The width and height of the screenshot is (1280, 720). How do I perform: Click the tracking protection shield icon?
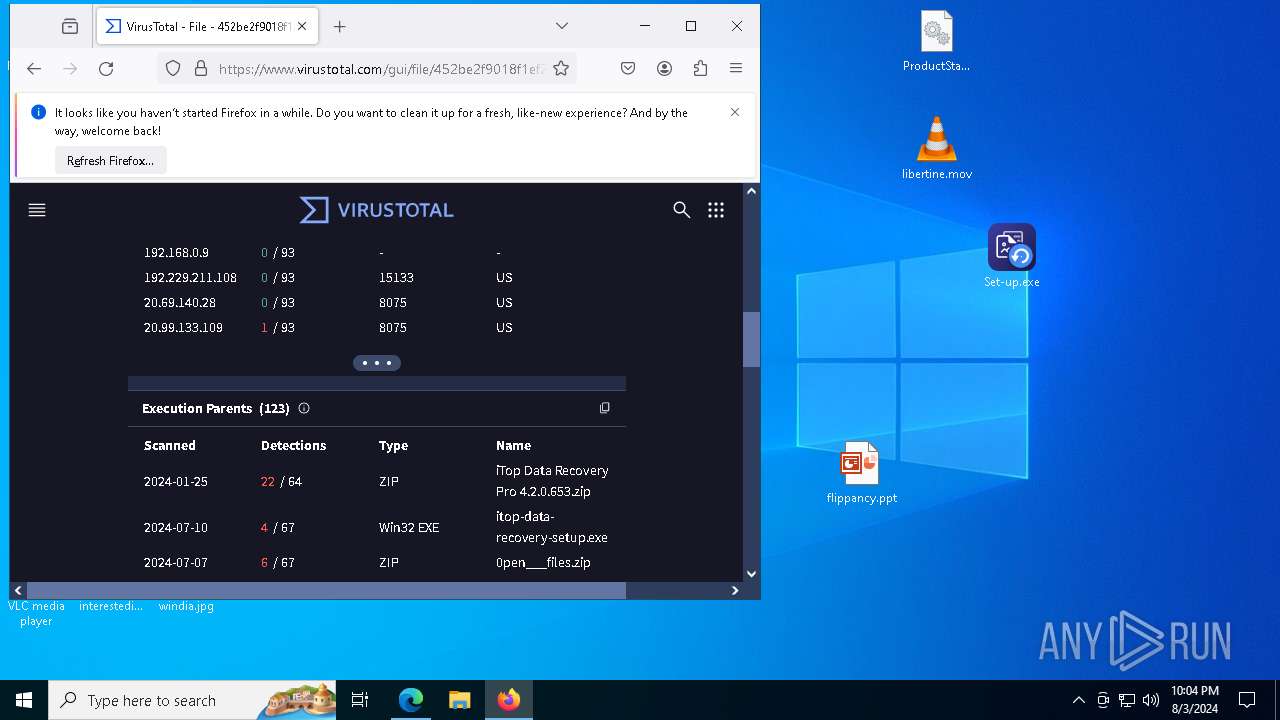pyautogui.click(x=173, y=68)
